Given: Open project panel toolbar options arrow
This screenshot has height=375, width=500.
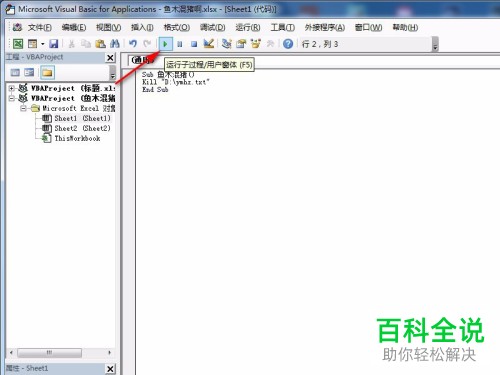Looking at the screenshot, I should click(112, 72).
